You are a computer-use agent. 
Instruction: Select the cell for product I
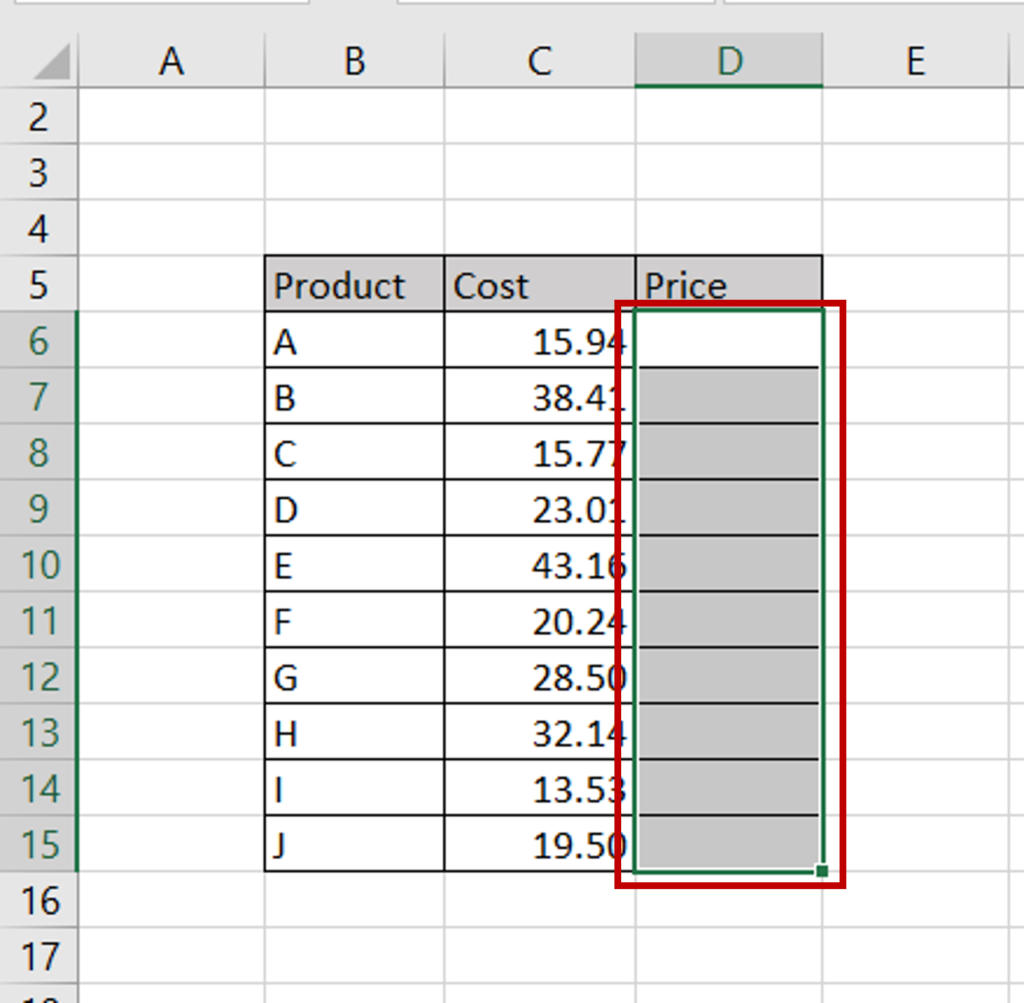coord(355,788)
